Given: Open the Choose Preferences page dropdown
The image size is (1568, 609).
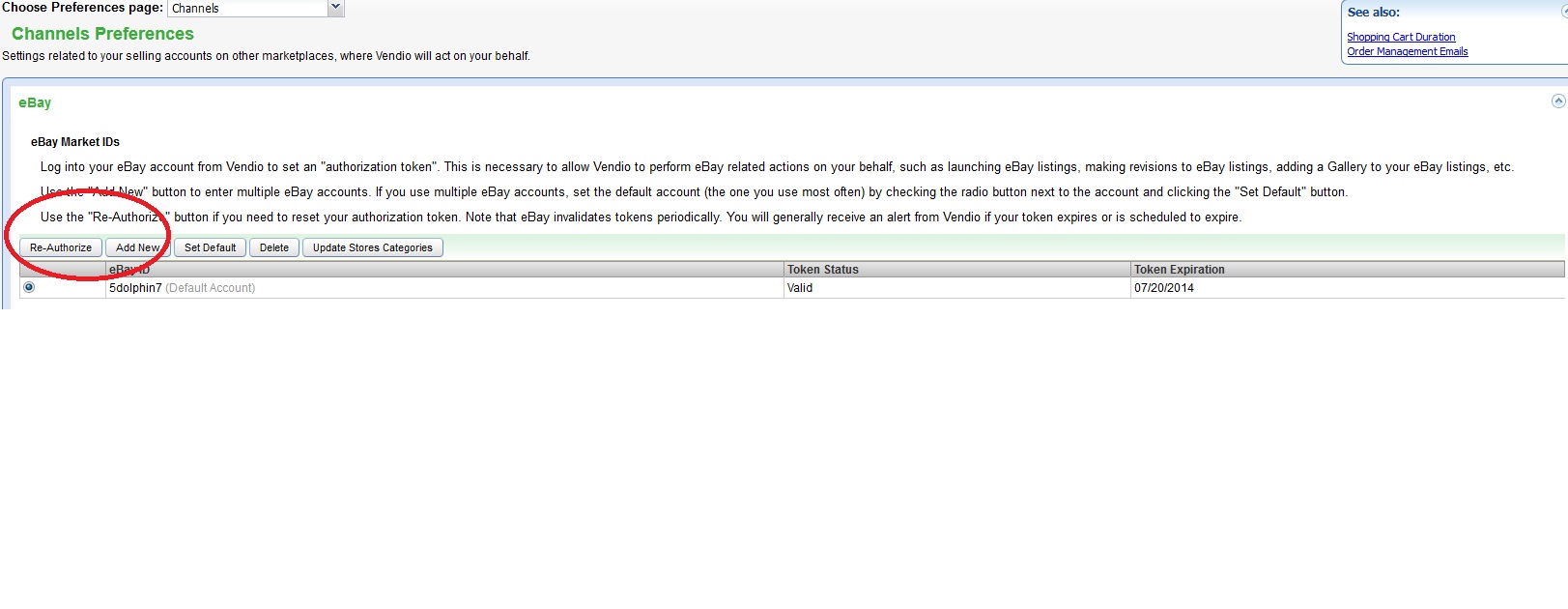Looking at the screenshot, I should (x=335, y=8).
